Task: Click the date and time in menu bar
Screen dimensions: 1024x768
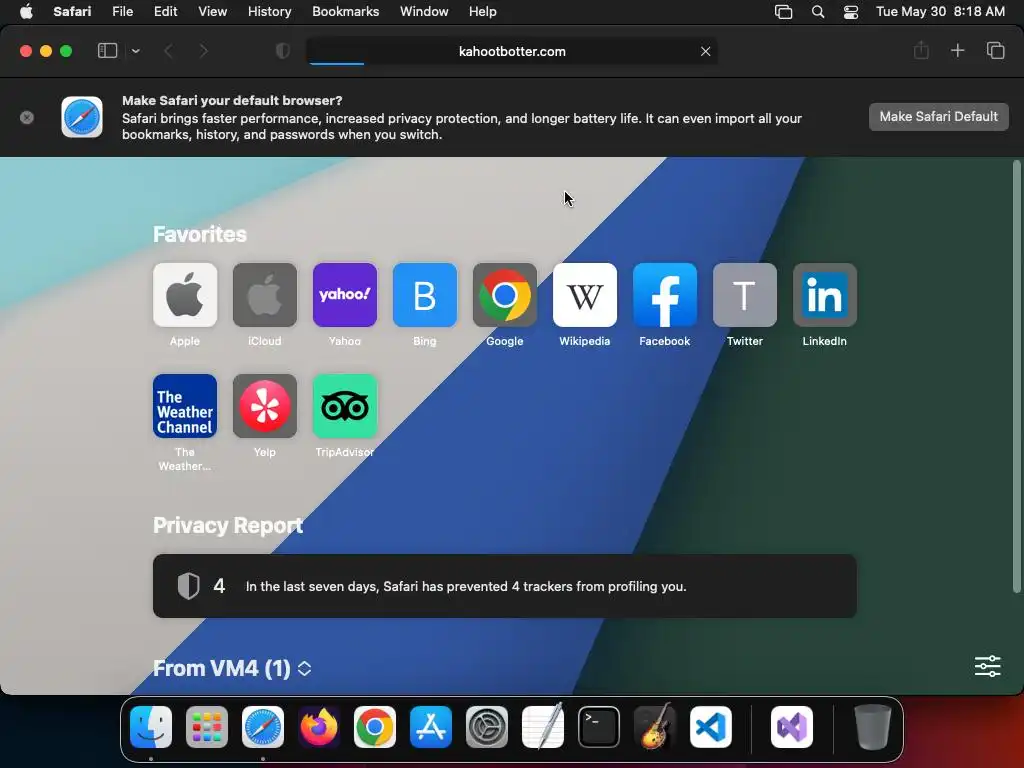Action: point(940,12)
